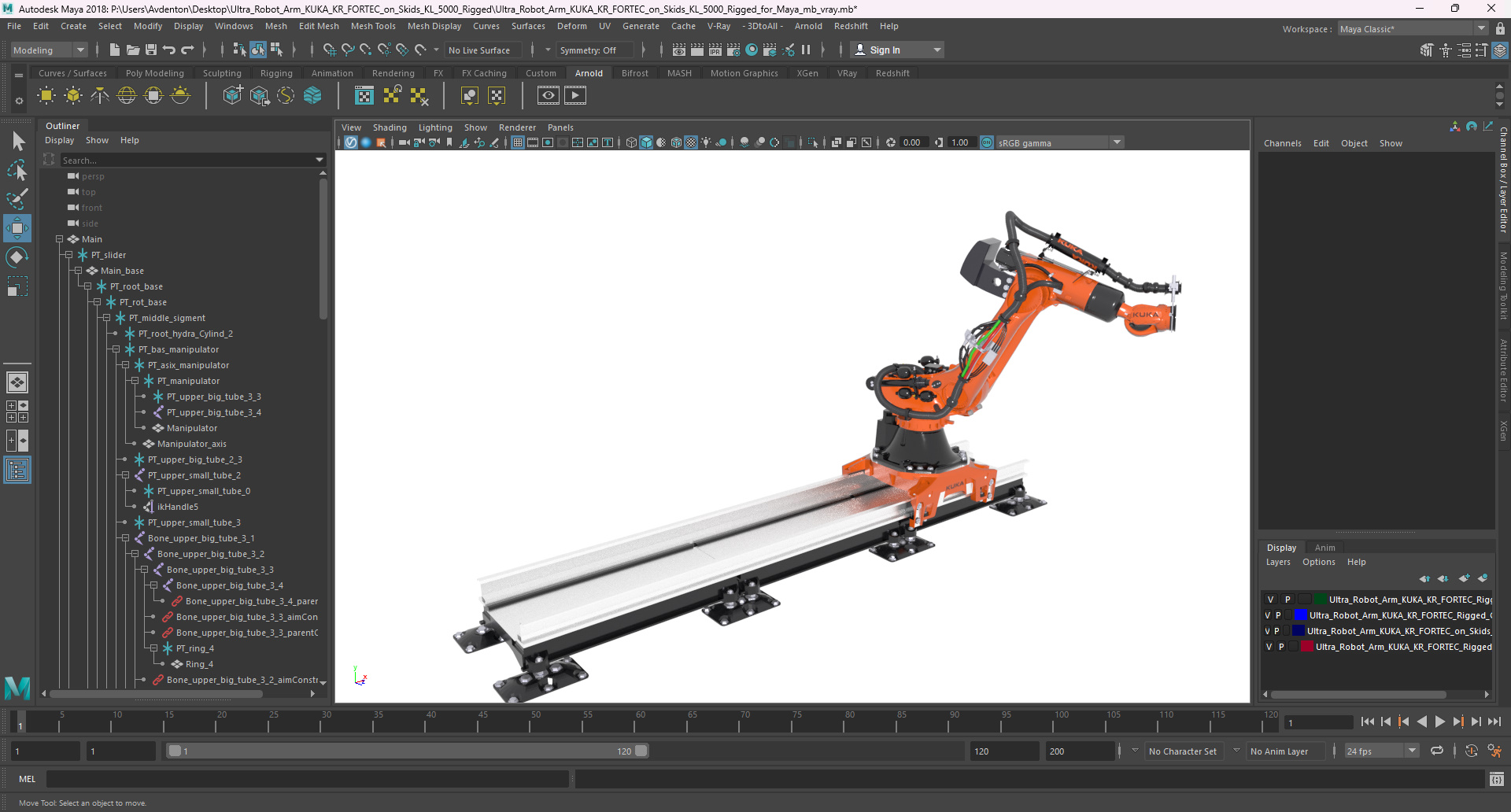Switch to four-view layout icon
The width and height of the screenshot is (1511, 812).
[17, 412]
